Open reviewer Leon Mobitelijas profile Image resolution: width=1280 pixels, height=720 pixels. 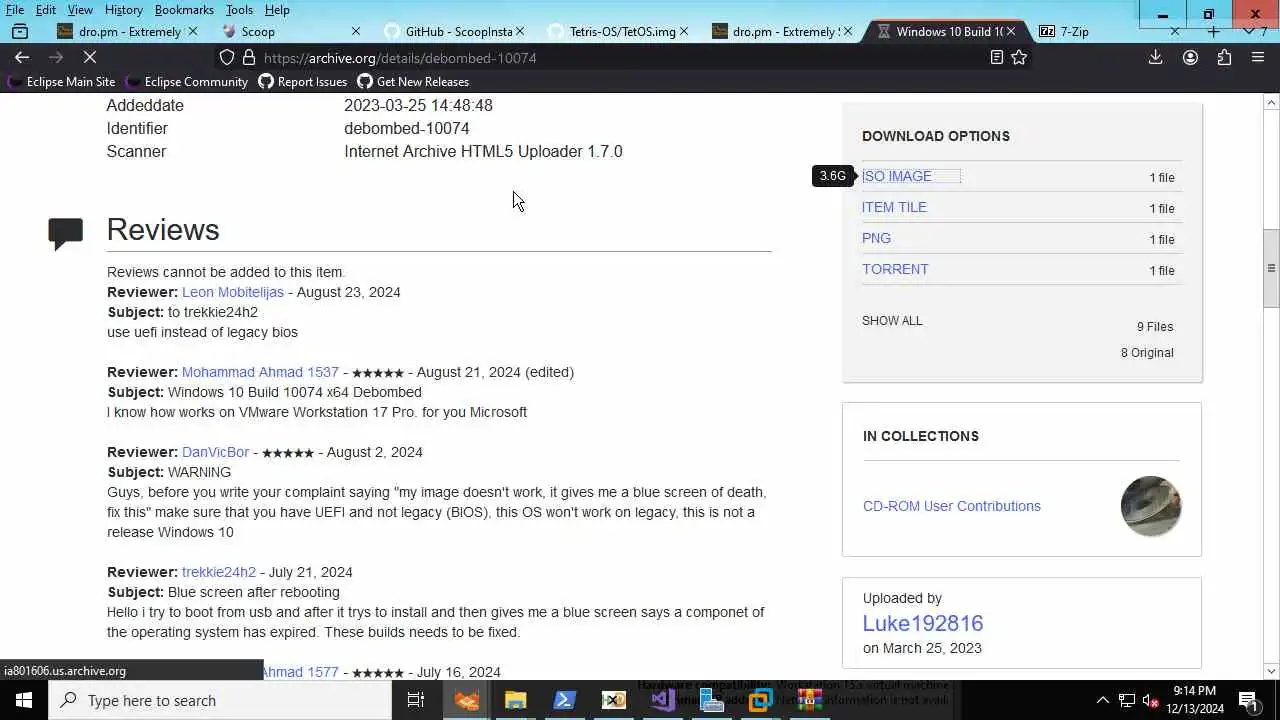(x=233, y=292)
